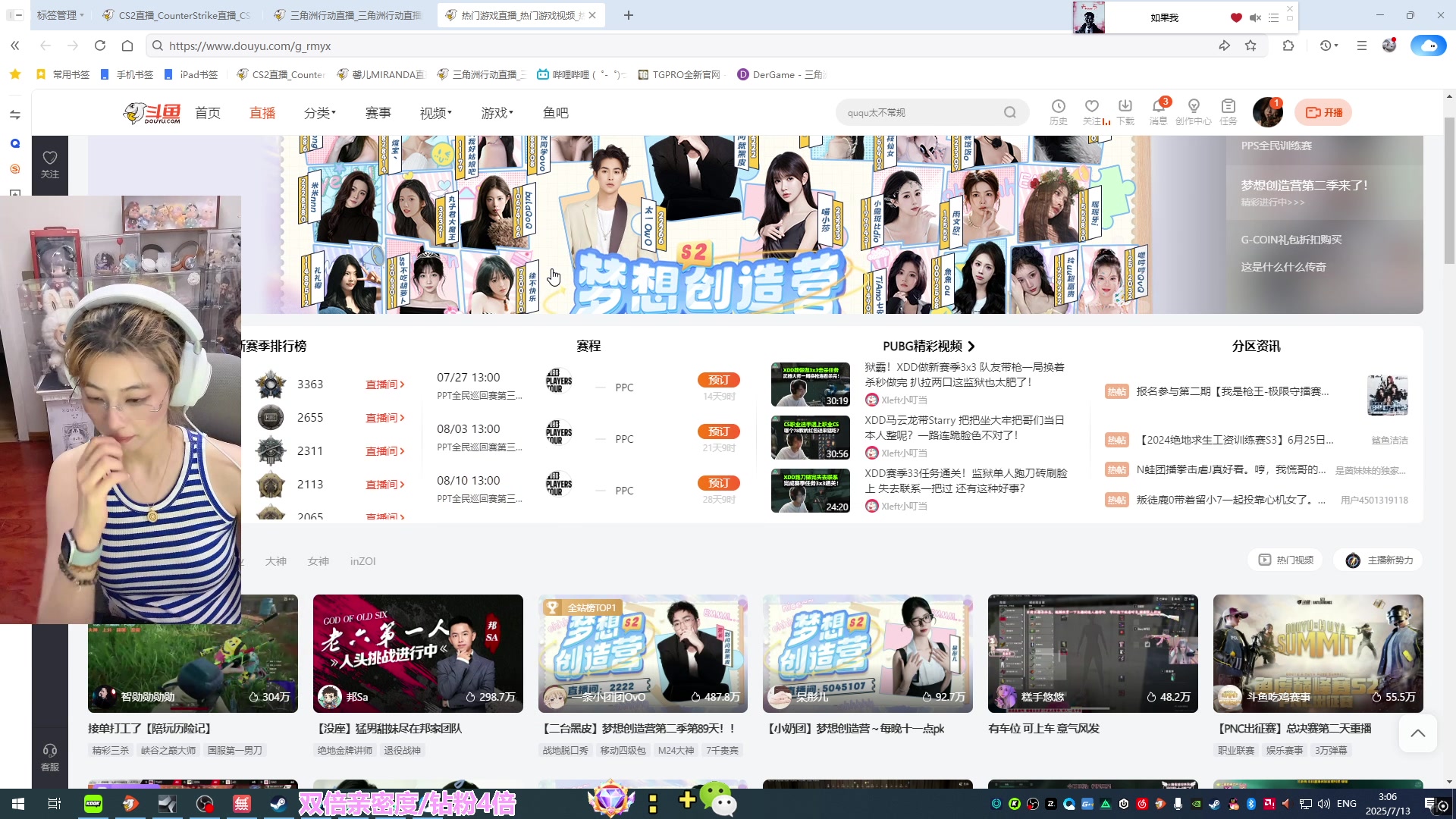The height and width of the screenshot is (819, 1456).
Task: Click the page vertical scrollbar thumb
Action: coord(1449,190)
